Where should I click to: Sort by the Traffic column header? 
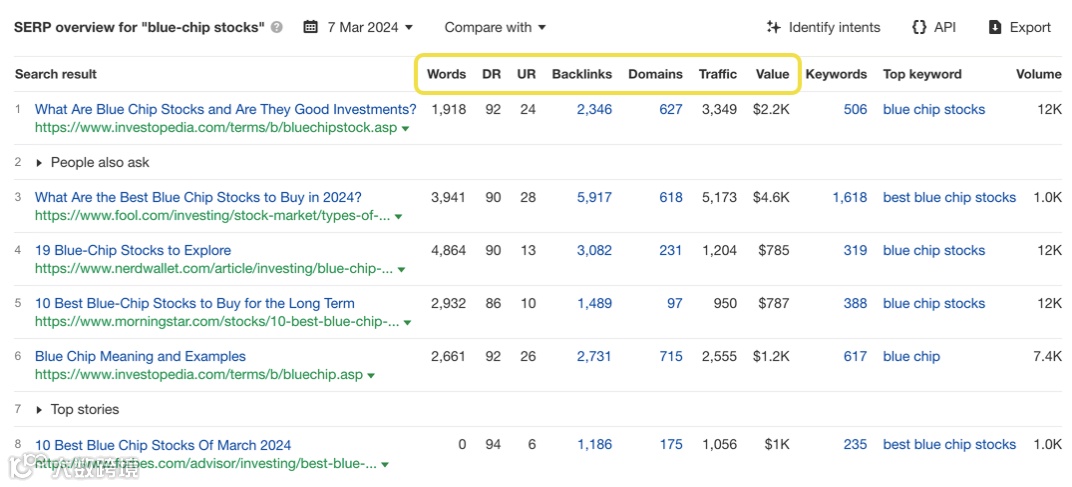pyautogui.click(x=717, y=74)
